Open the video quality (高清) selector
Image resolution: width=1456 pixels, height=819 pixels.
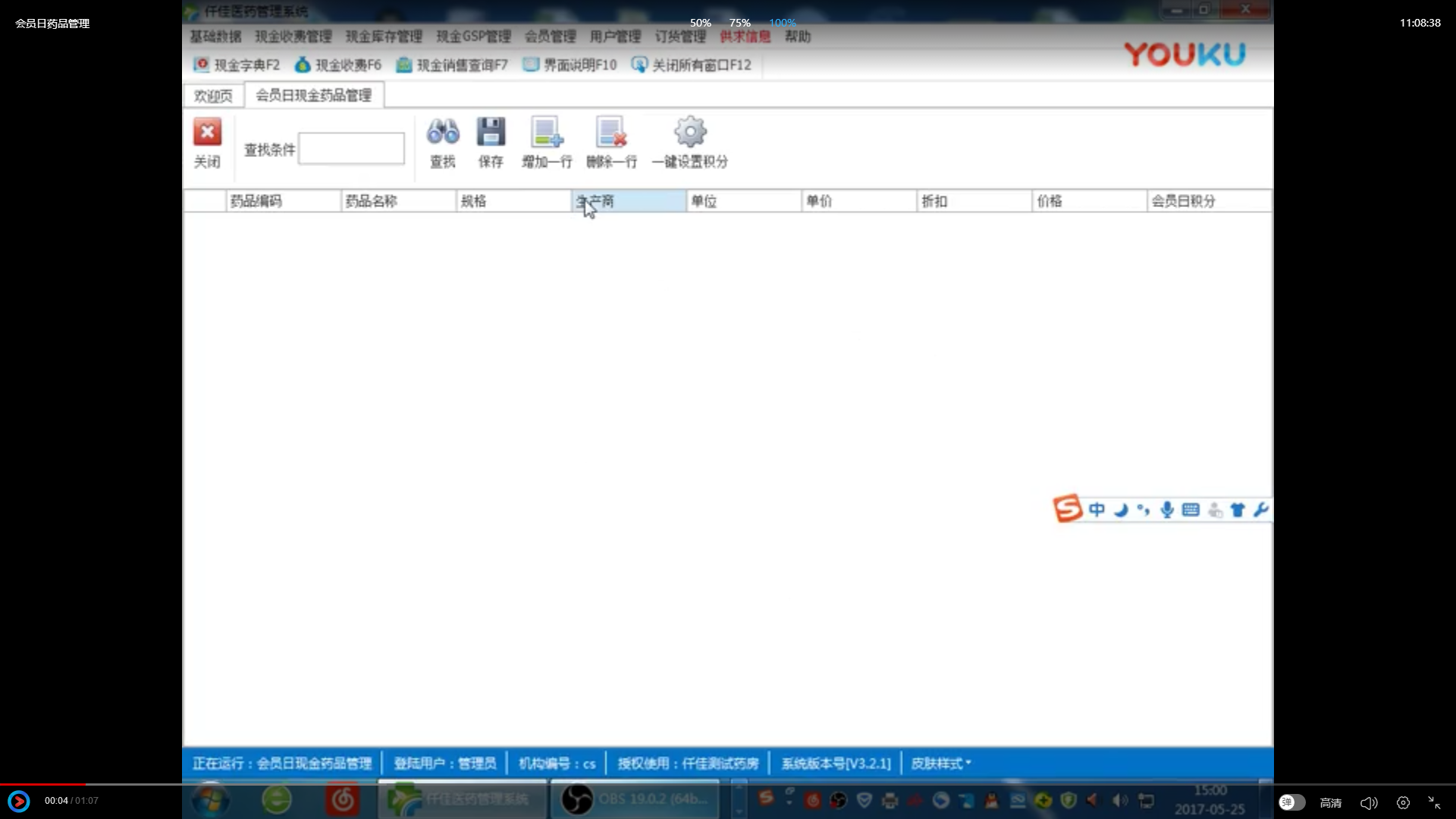point(1331,802)
